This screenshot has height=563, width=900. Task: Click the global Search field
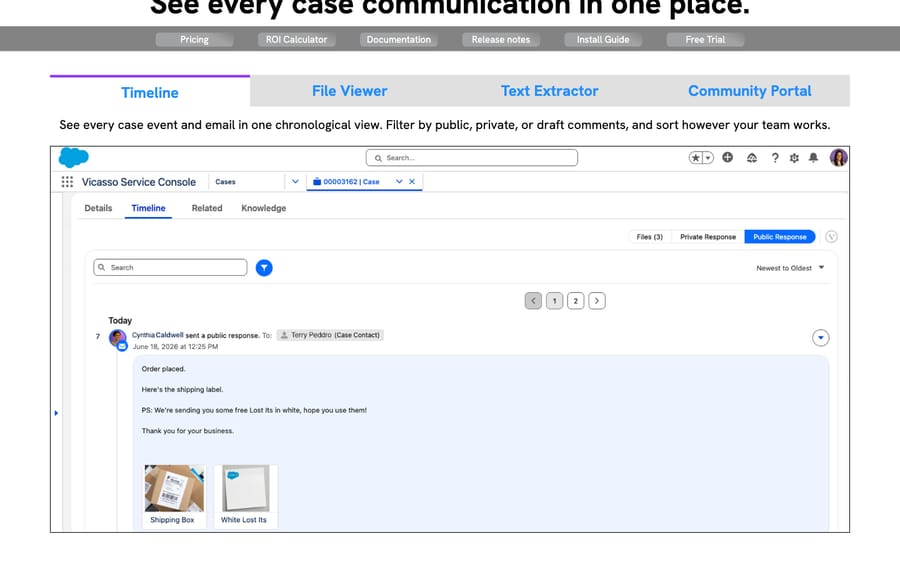(472, 158)
